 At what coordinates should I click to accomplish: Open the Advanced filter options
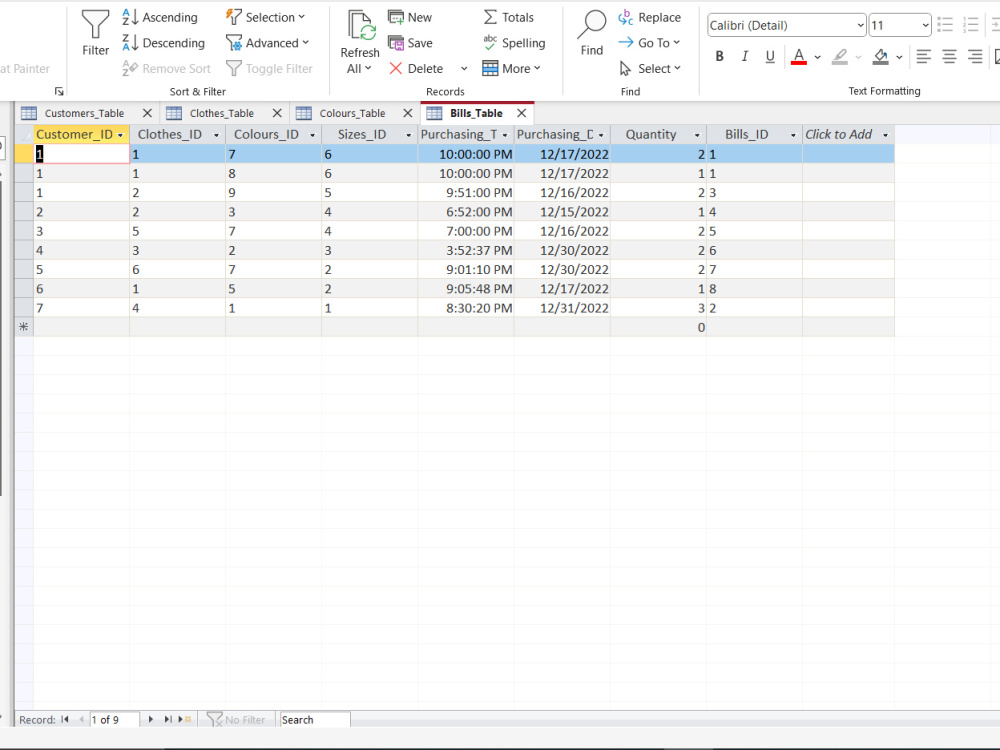coord(267,43)
